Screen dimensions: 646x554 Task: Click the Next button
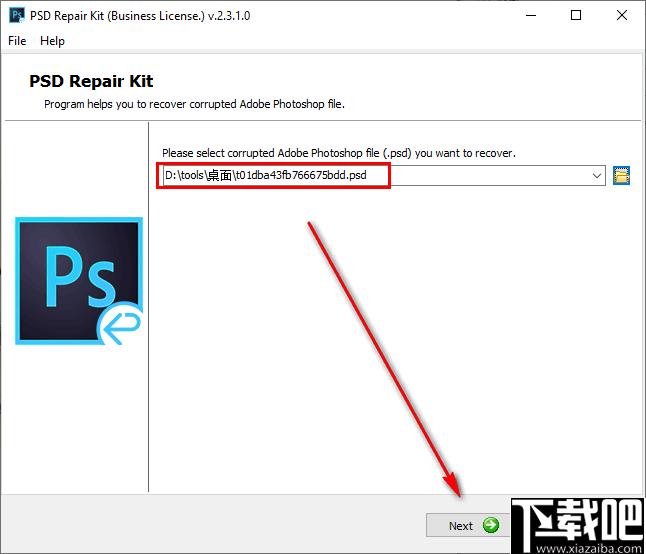point(468,525)
